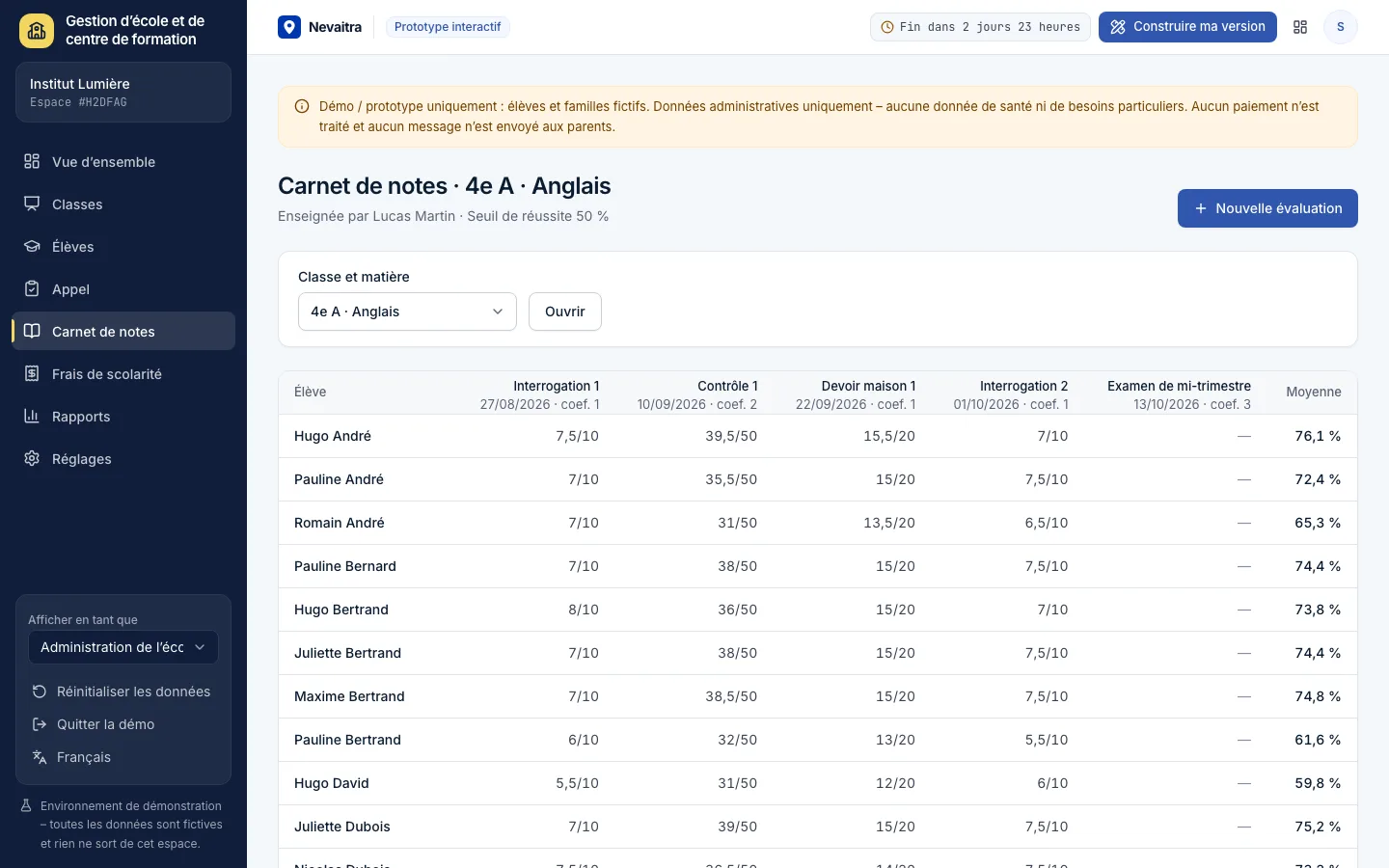
Task: Click the Vue d'ensemble dashboard icon
Action: (32, 161)
